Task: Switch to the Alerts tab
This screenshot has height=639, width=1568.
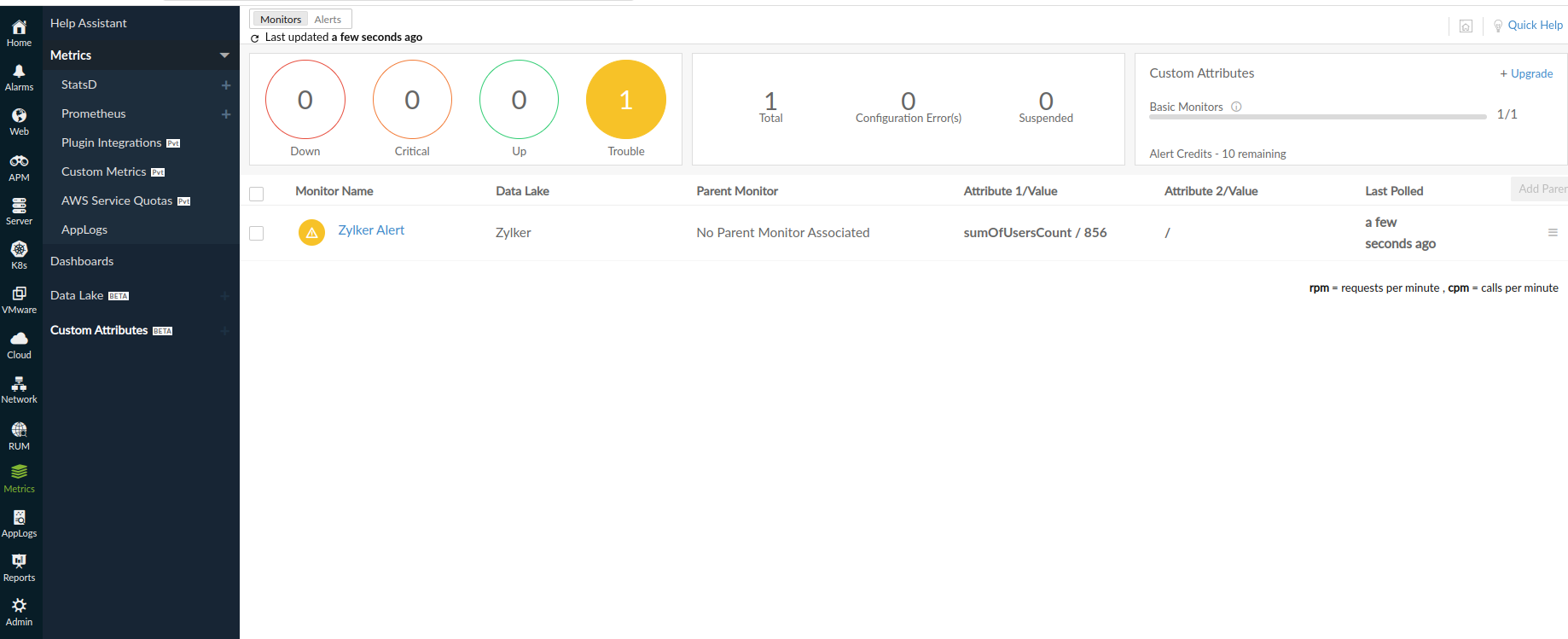Action: point(328,20)
